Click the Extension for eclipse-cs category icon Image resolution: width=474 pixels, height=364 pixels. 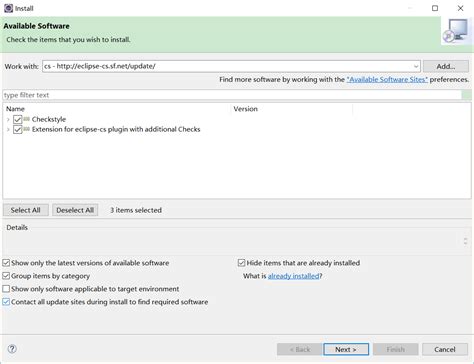[x=27, y=129]
